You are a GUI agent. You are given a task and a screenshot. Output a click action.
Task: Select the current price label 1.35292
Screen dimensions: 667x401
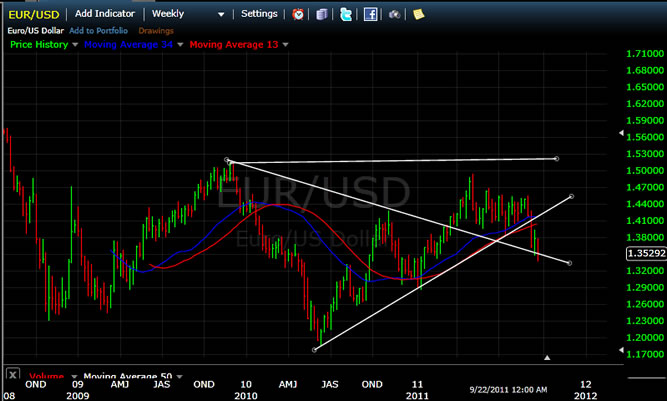(642, 254)
